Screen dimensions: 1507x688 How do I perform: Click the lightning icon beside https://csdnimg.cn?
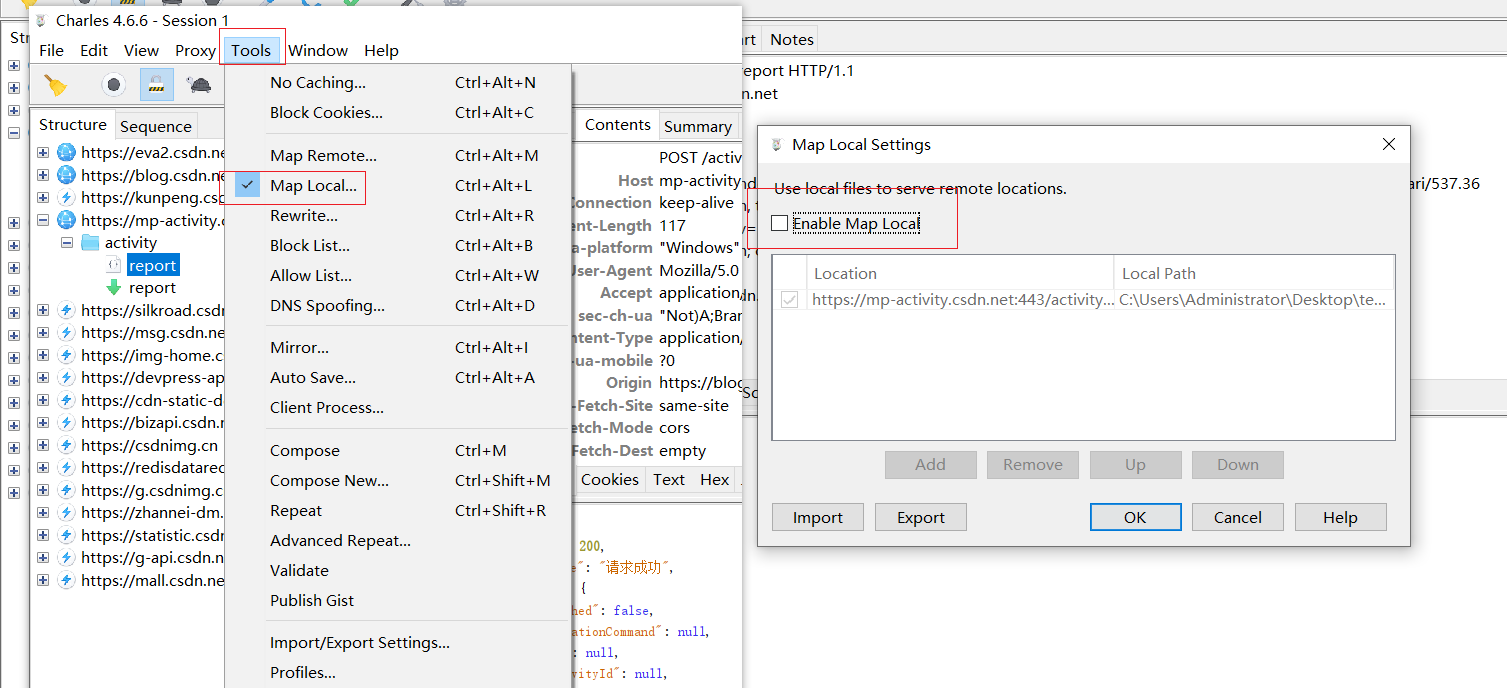66,445
